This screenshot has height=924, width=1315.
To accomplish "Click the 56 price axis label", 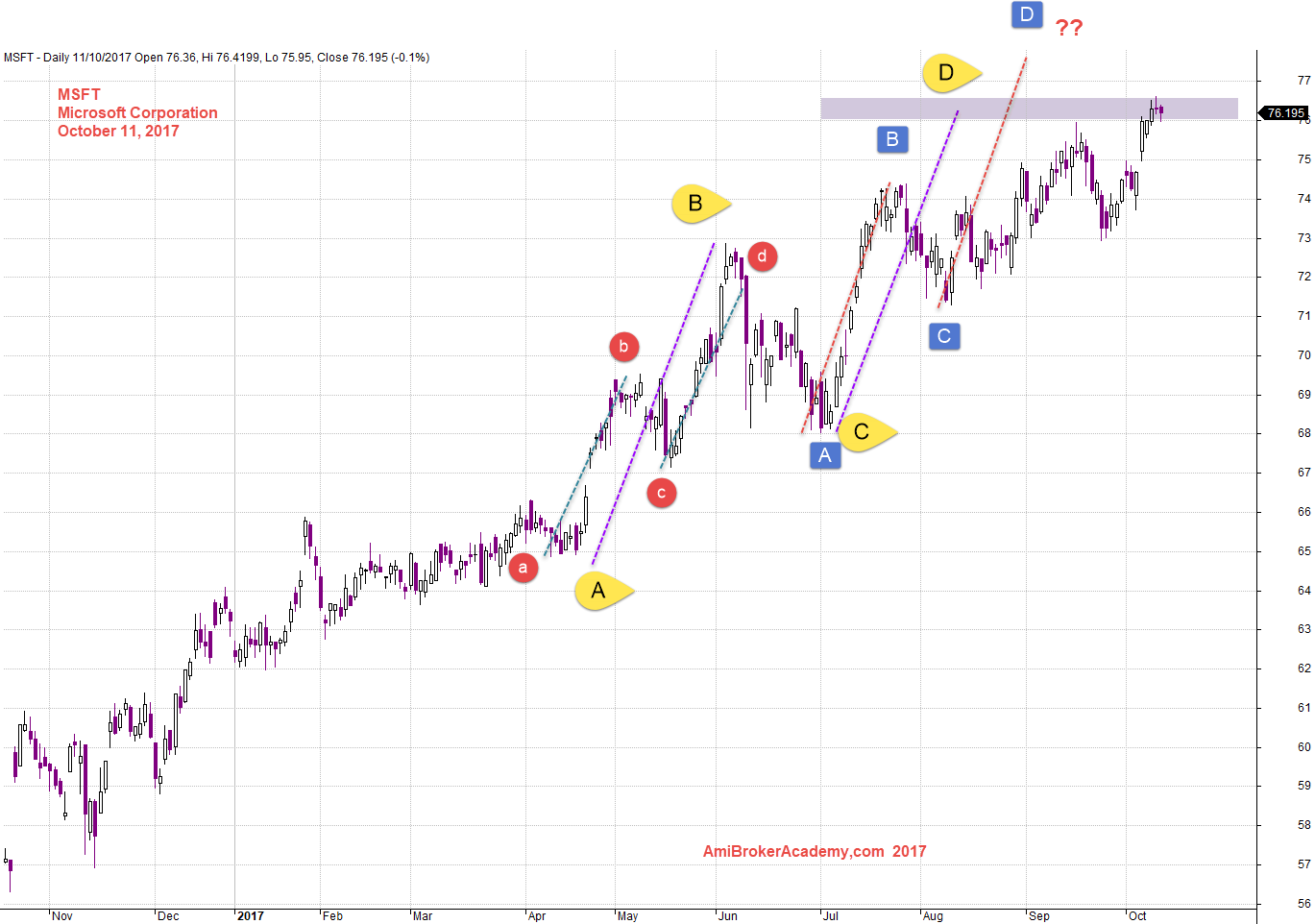I will coord(1303,904).
